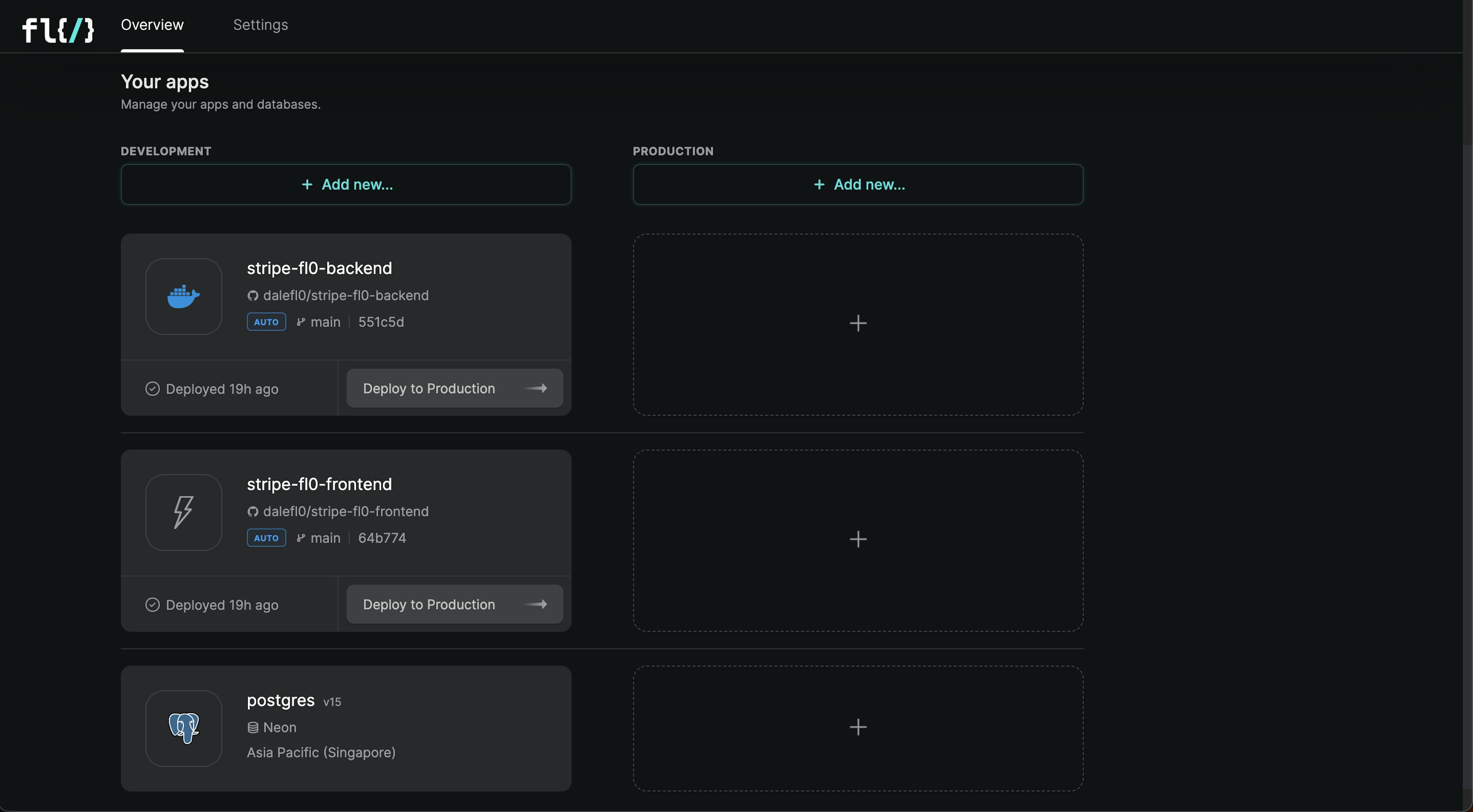
Task: Open the Settings tab
Action: (260, 25)
